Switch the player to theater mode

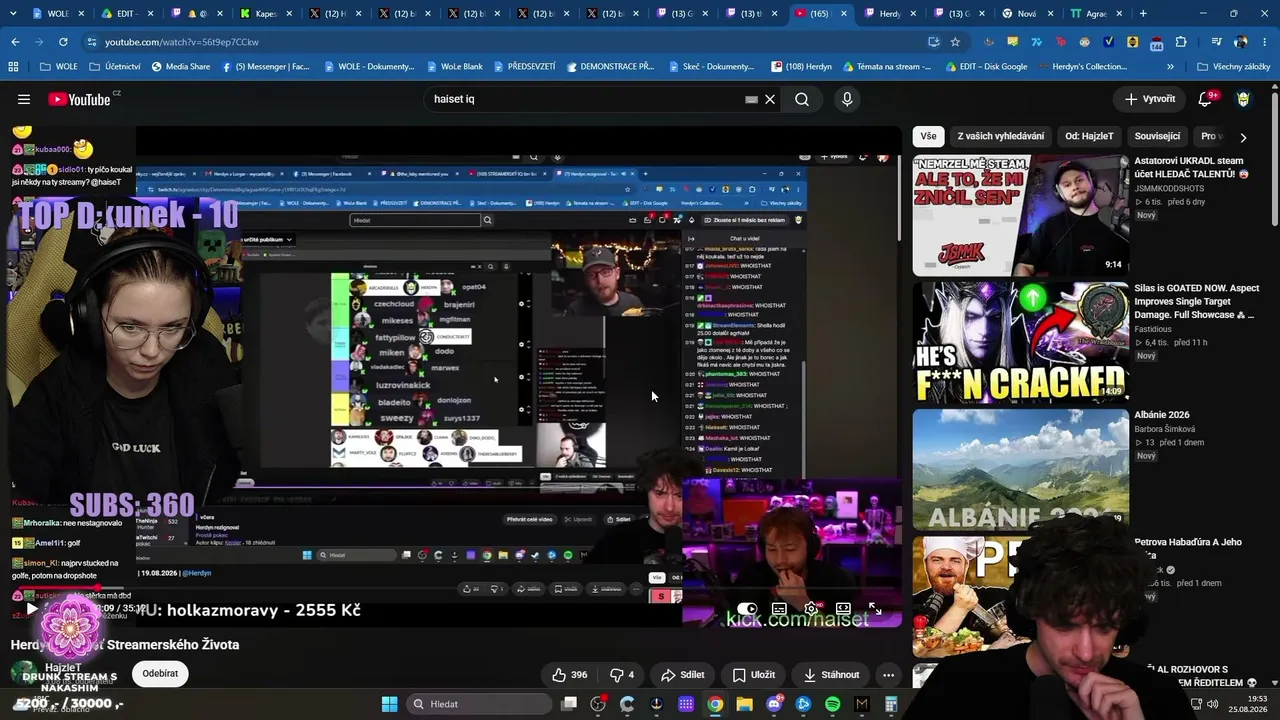tap(843, 609)
